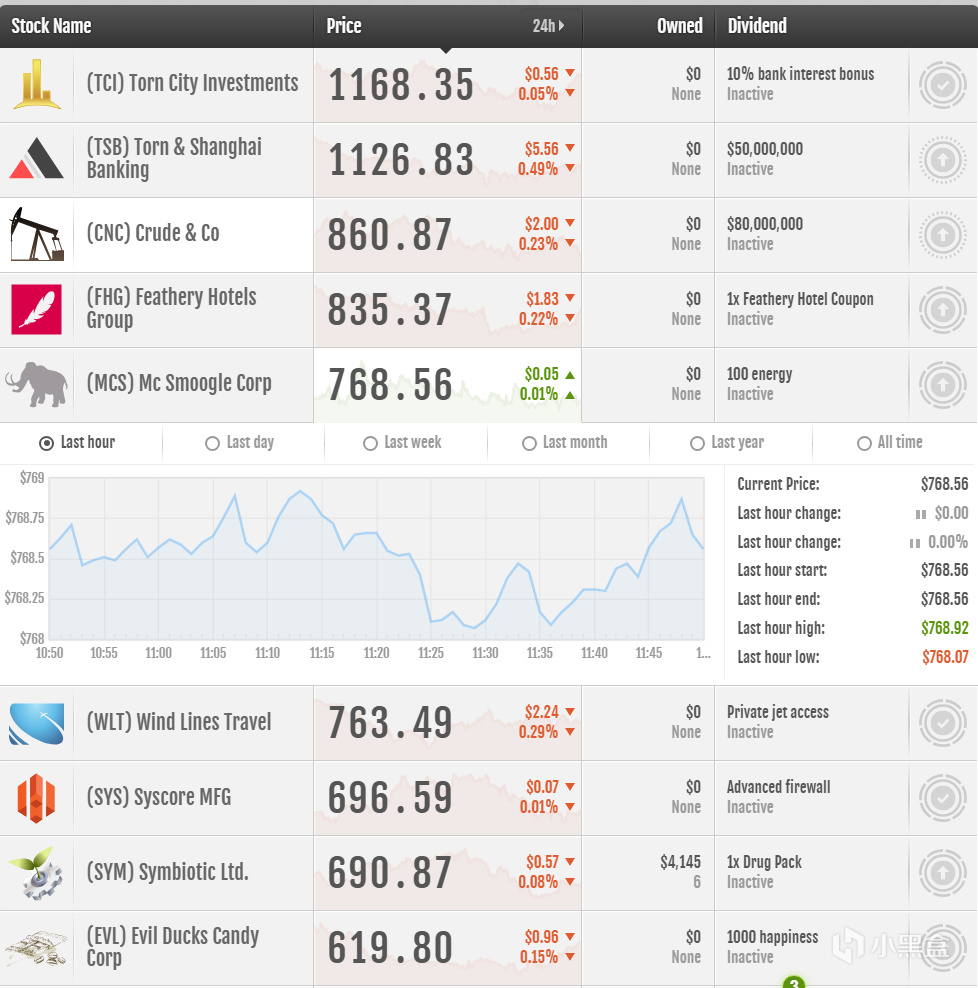Open (TCI) Torn City Investments stock name
978x988 pixels.
point(192,83)
